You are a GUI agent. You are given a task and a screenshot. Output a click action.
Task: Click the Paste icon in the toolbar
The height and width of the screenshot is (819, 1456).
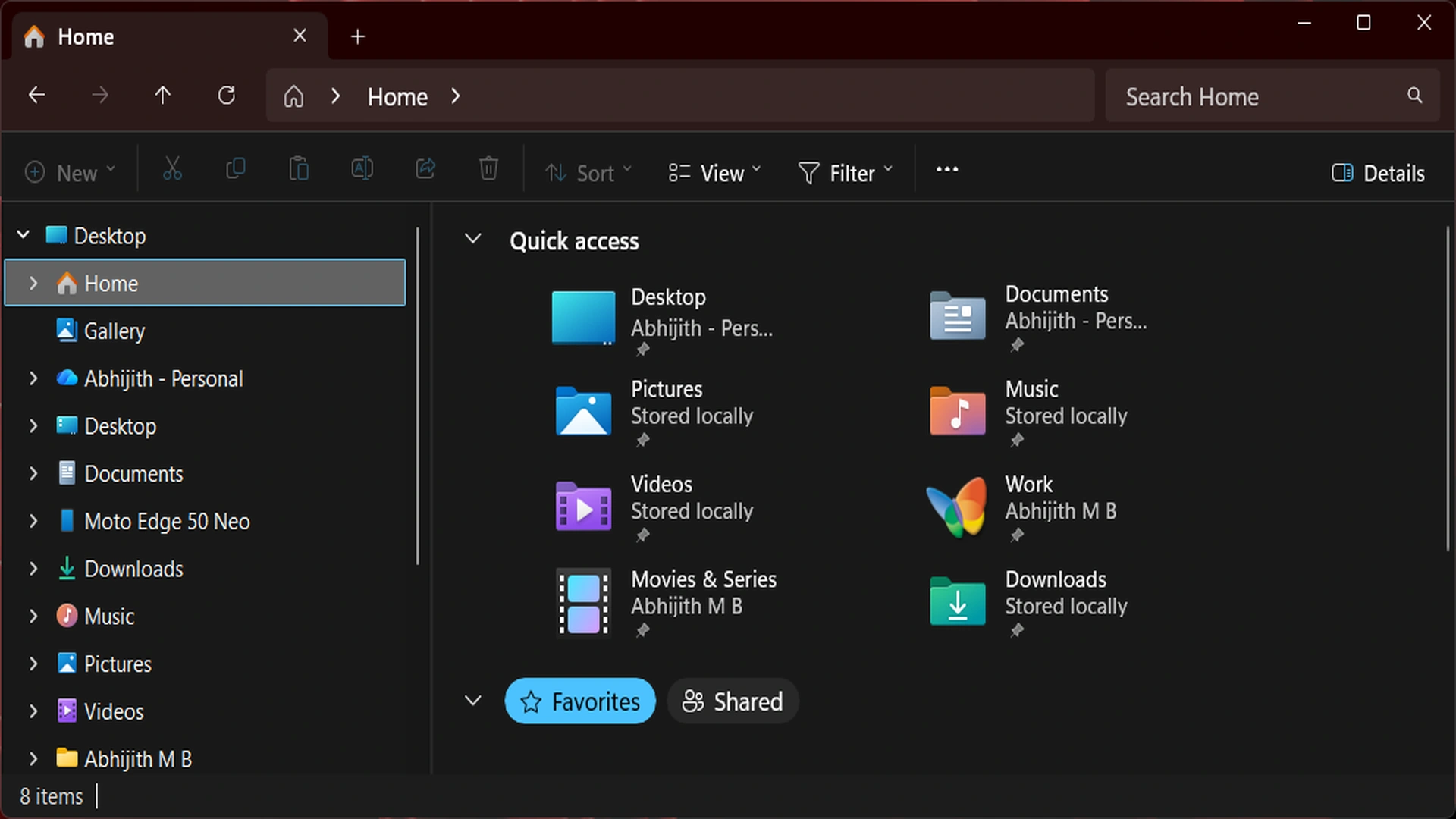(x=299, y=171)
